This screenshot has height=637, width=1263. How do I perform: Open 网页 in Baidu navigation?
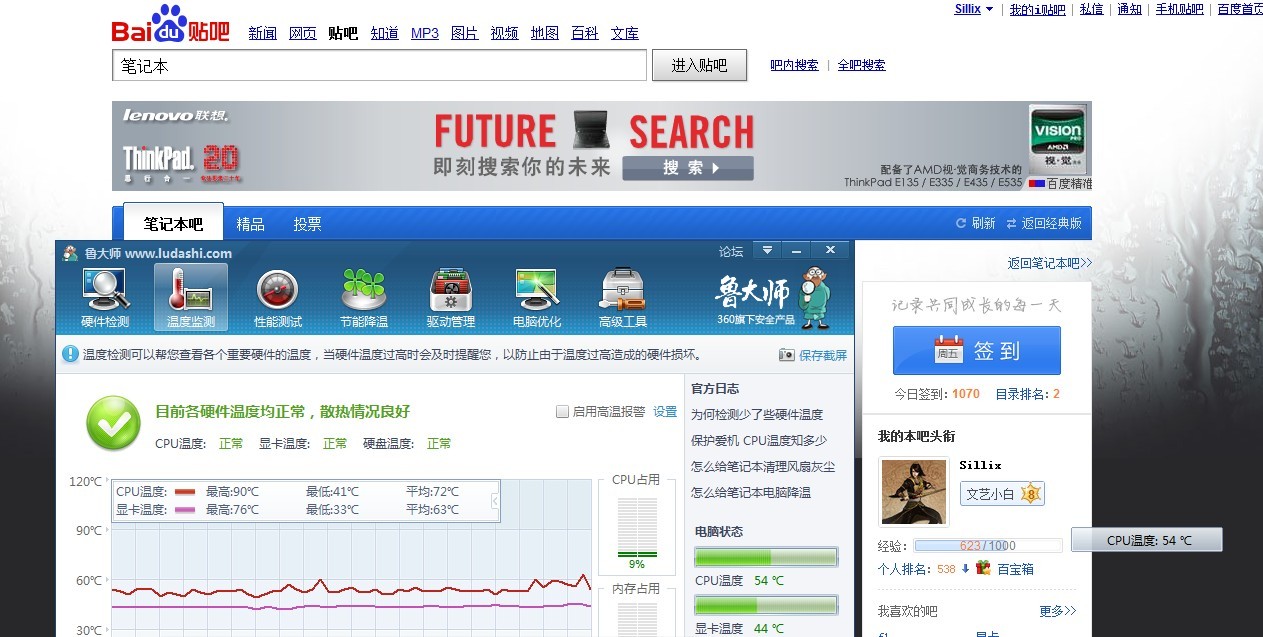302,33
